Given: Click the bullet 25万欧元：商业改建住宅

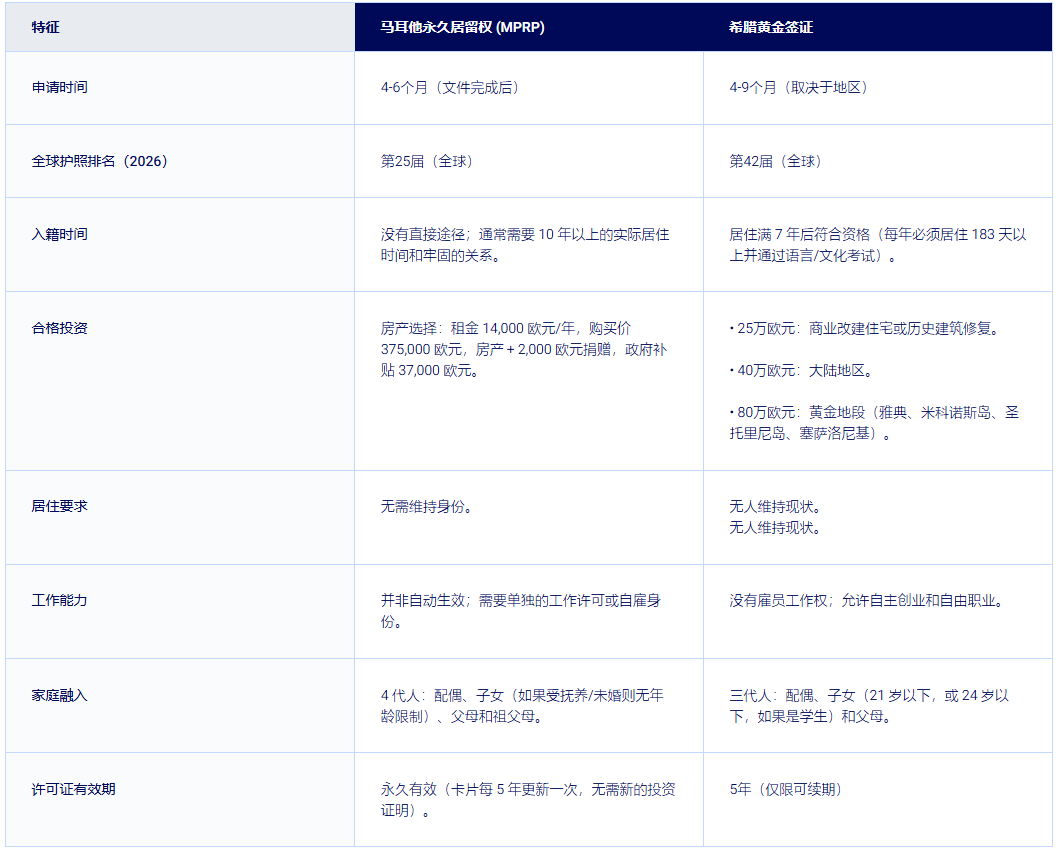Looking at the screenshot, I should (864, 328).
